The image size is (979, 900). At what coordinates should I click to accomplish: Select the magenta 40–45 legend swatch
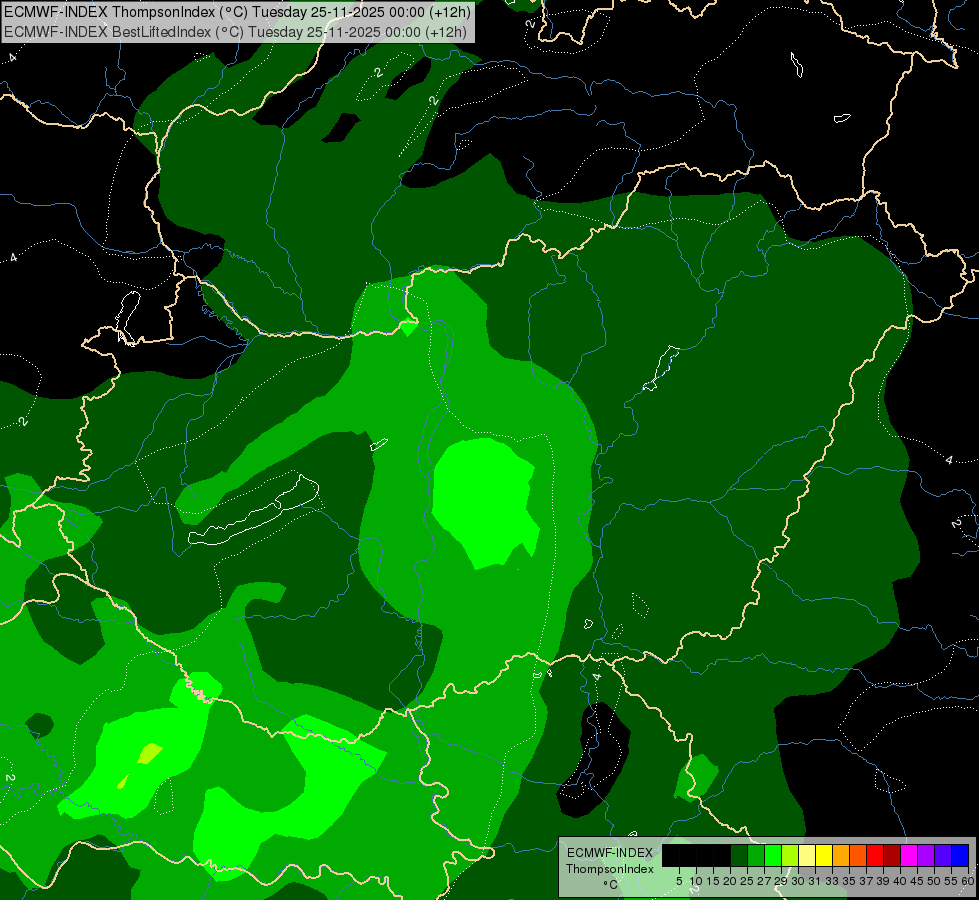(x=909, y=855)
